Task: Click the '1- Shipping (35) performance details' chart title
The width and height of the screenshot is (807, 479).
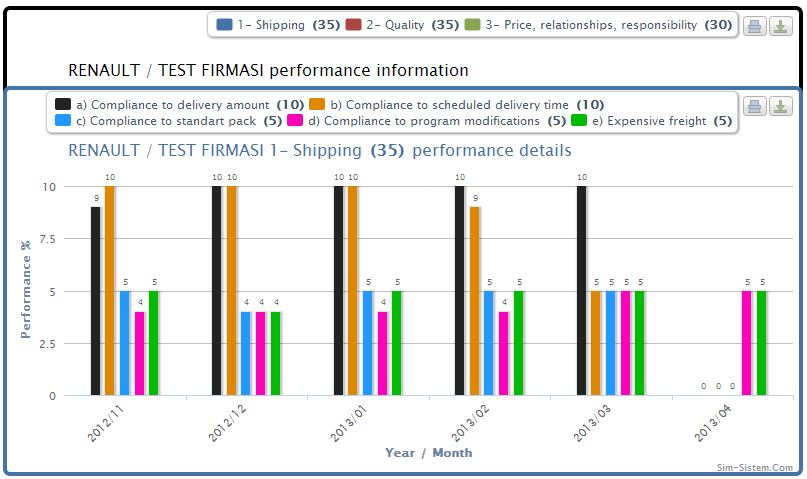Action: (x=320, y=150)
